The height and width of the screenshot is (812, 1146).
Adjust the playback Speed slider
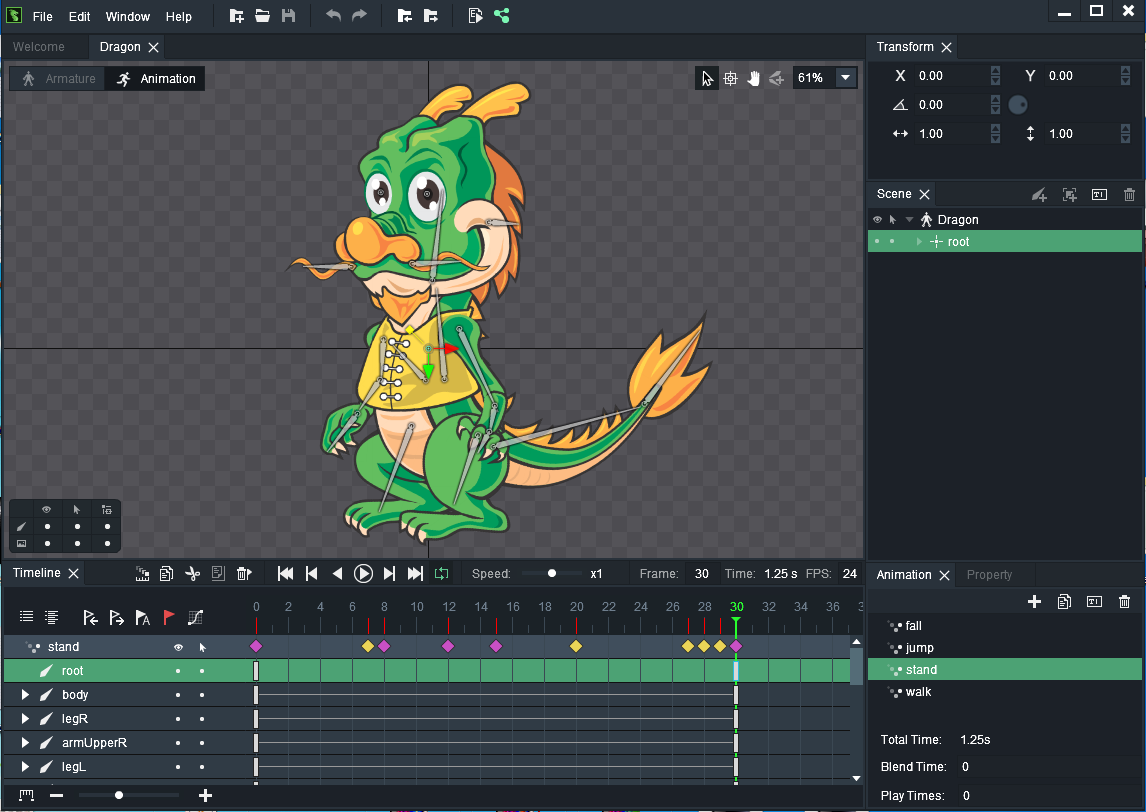pos(552,574)
